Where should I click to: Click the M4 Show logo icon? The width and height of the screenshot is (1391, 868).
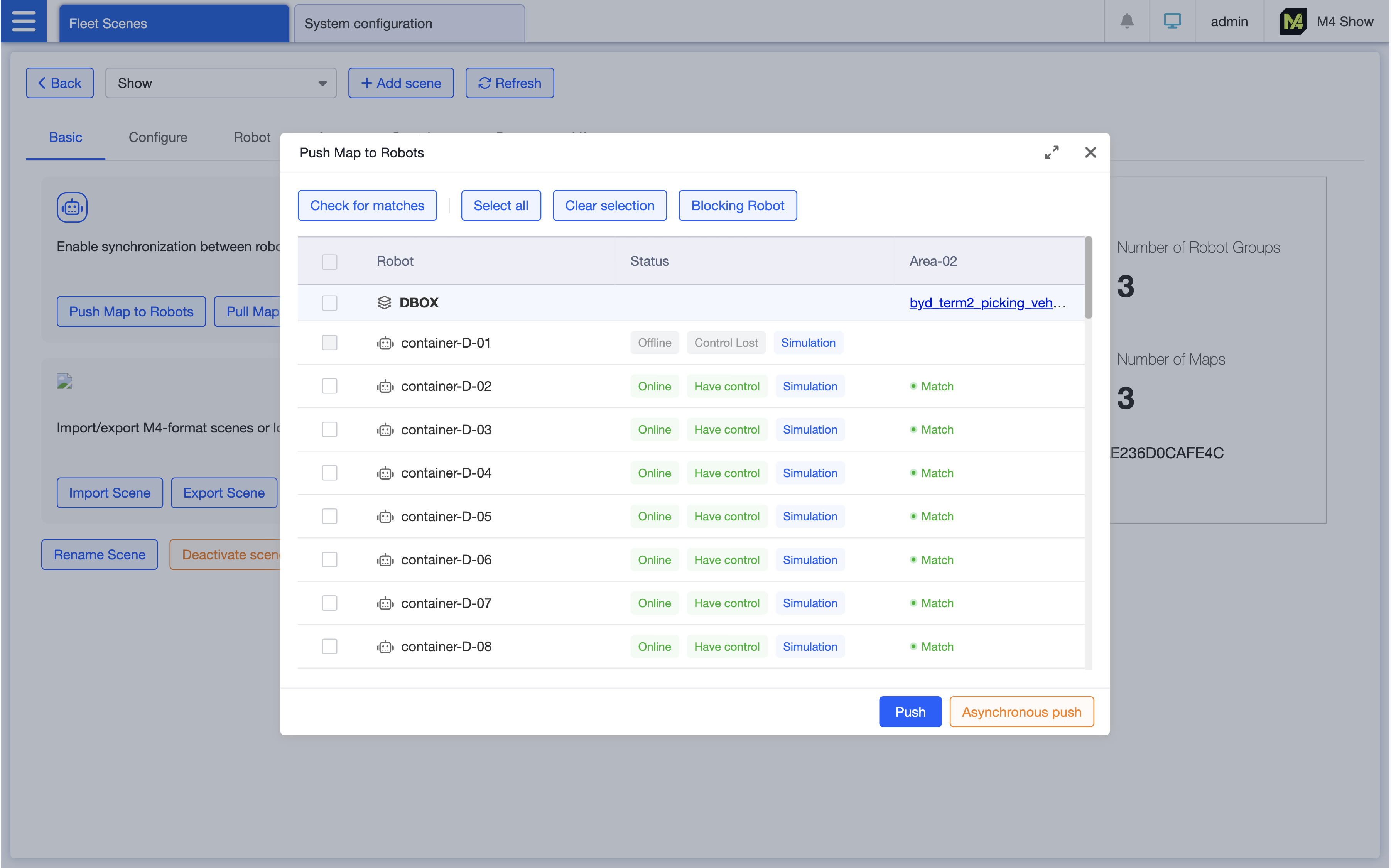point(1293,21)
